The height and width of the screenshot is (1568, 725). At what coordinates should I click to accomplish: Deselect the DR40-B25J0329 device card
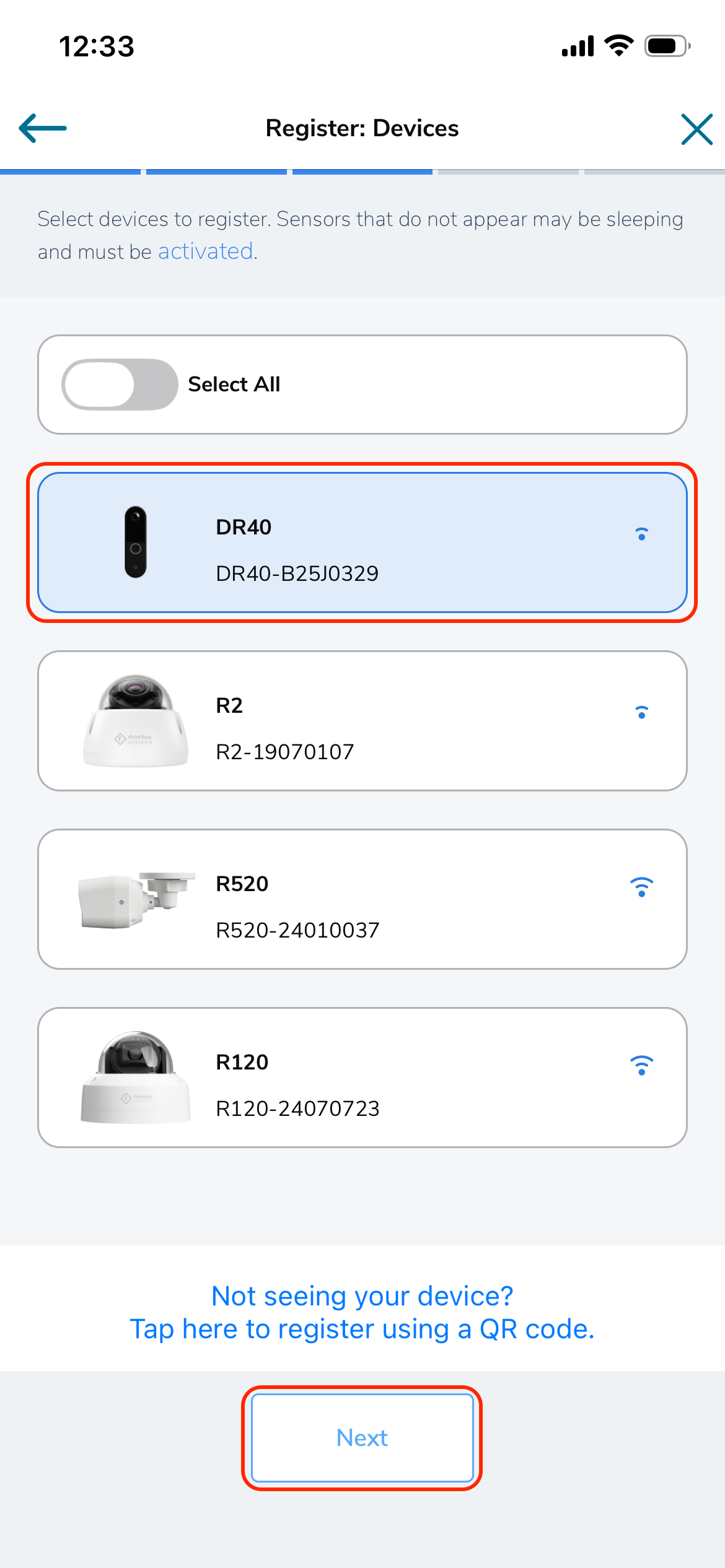tap(362, 542)
